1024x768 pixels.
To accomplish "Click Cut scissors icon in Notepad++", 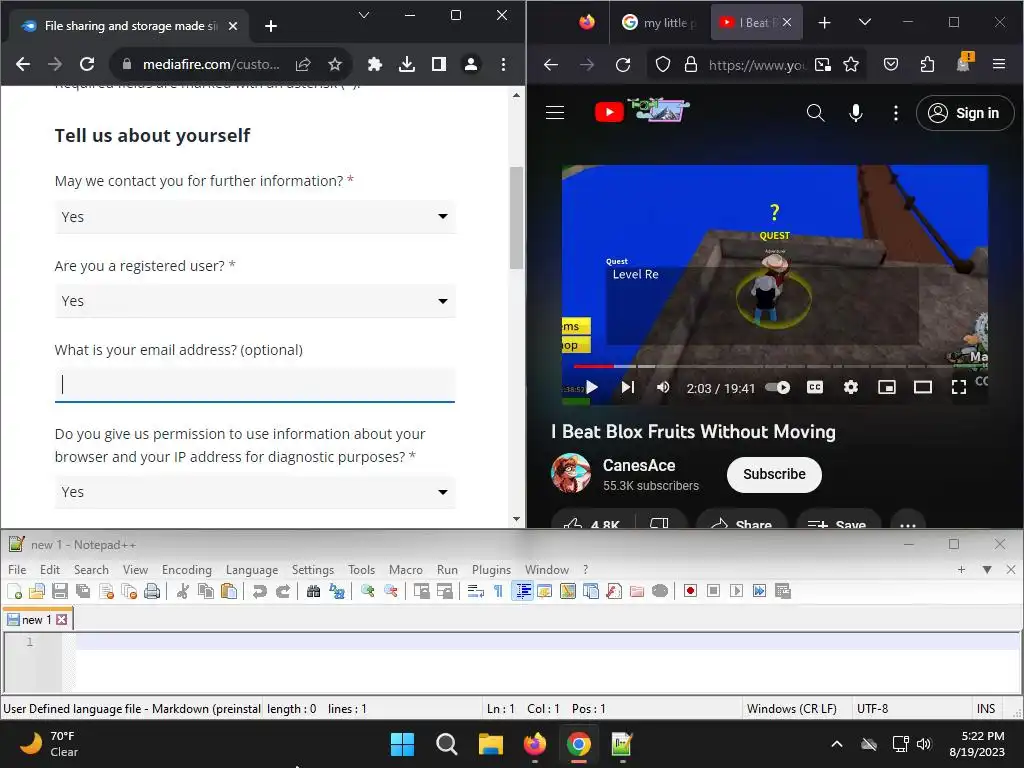I will [183, 591].
